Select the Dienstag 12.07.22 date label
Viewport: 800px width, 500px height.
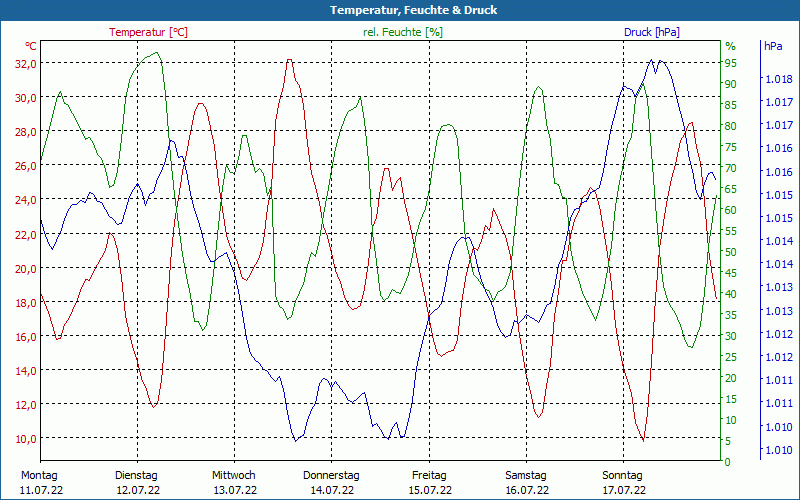137,482
